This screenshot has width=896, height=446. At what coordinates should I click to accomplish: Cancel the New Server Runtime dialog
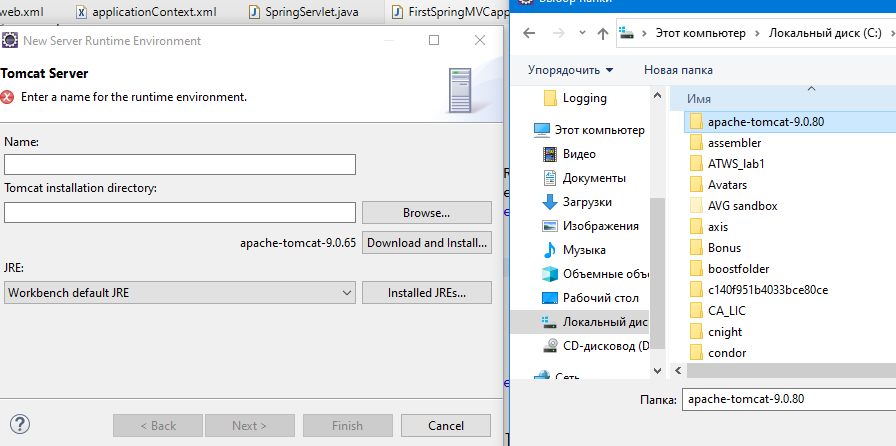[446, 425]
